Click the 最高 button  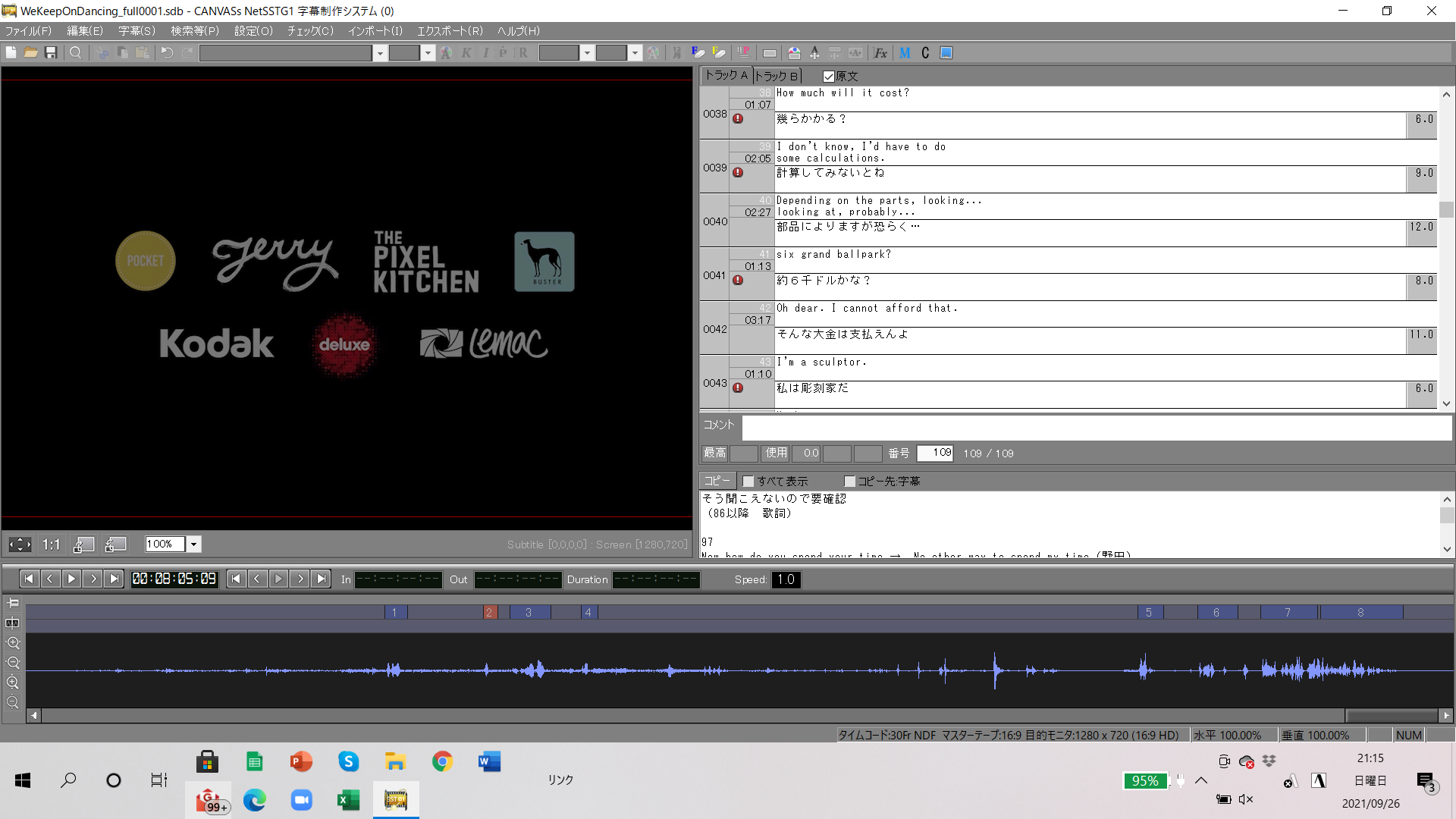(x=714, y=453)
